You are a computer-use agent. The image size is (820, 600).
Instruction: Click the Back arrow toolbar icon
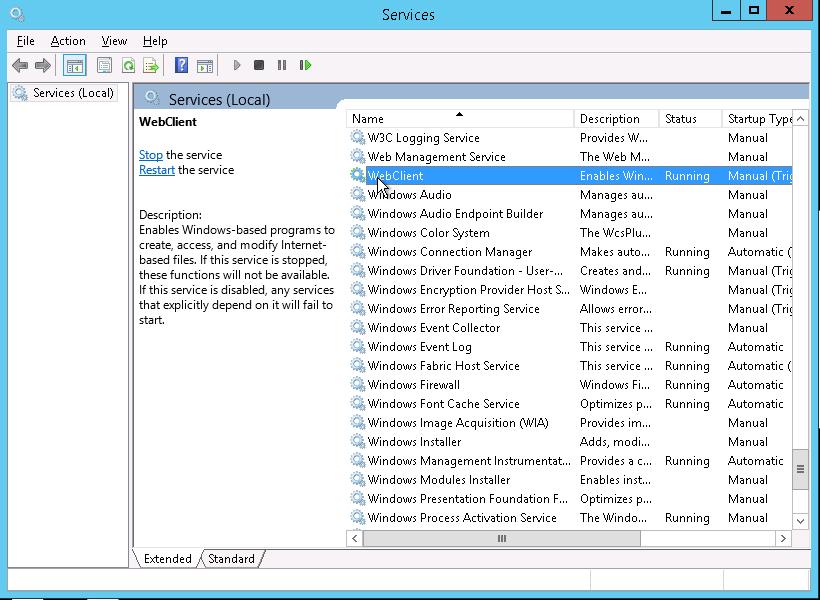(20, 65)
